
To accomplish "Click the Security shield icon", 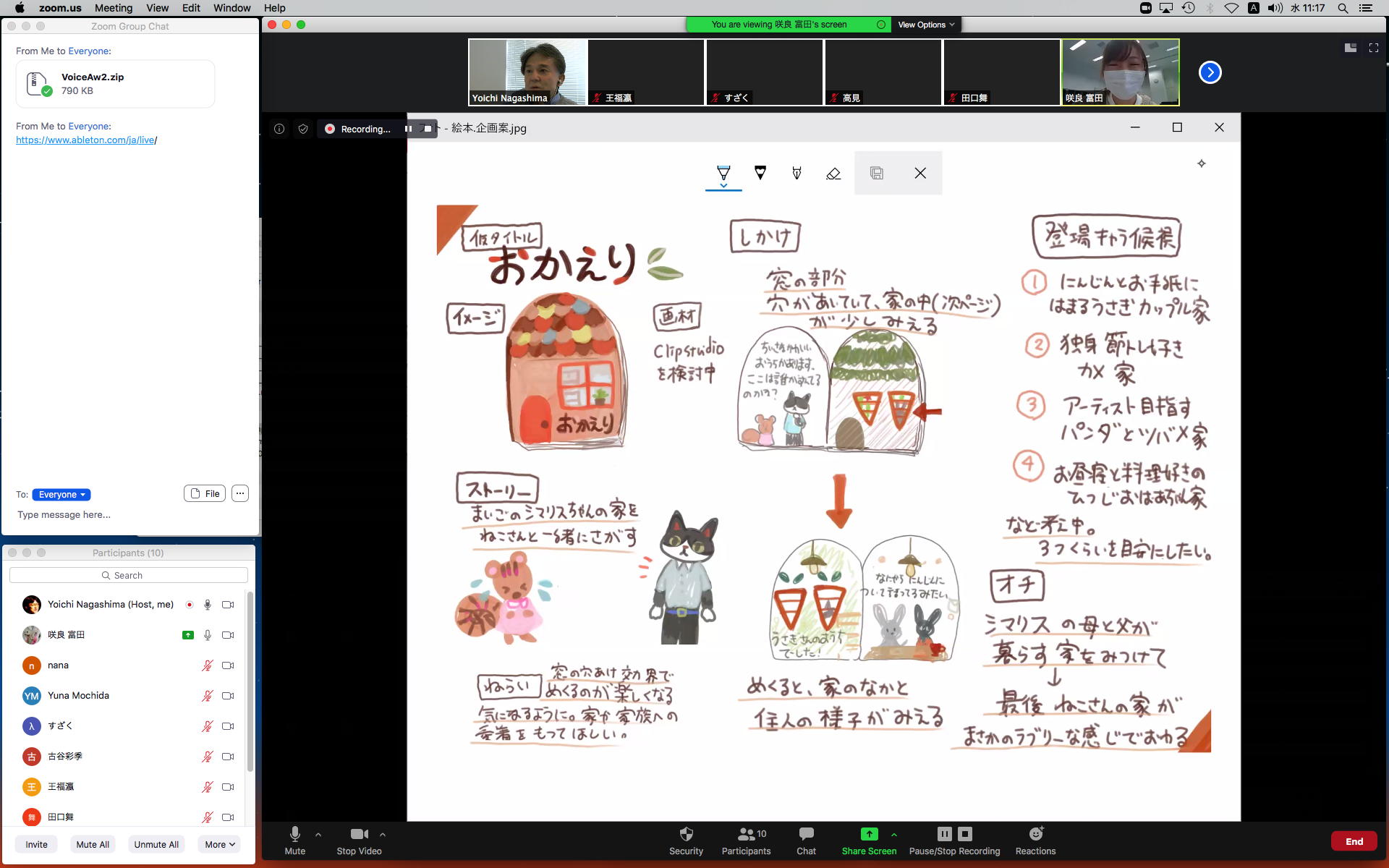I will pyautogui.click(x=686, y=834).
